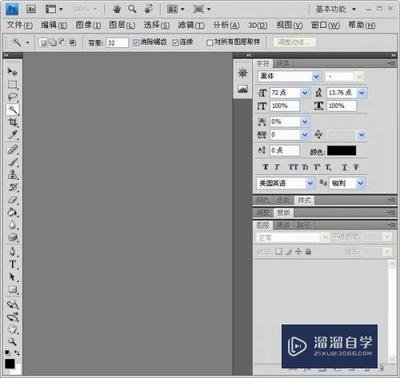
Task: Select the 3D Rotate tool
Action: pos(12,304)
